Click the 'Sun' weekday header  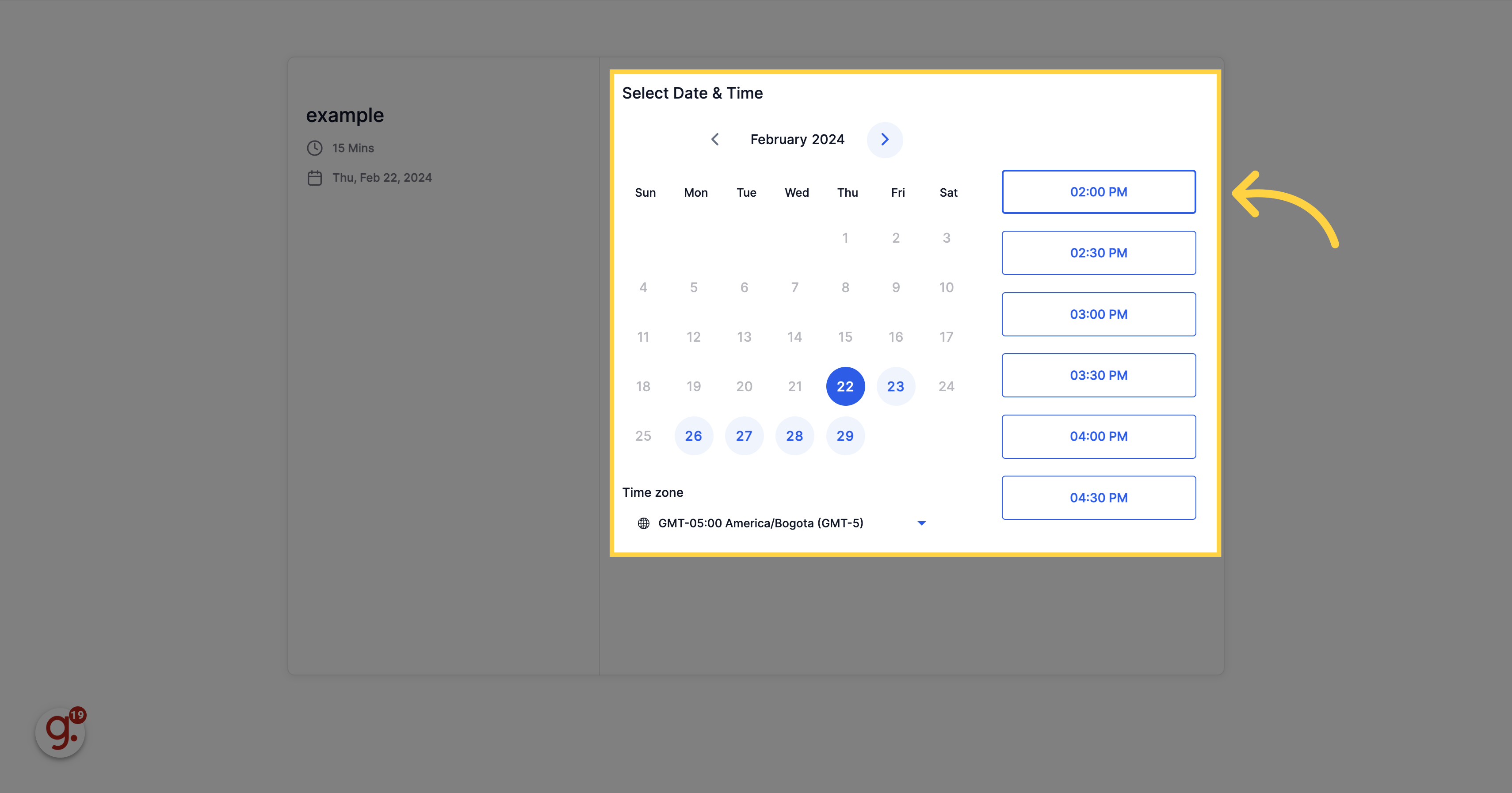coord(645,193)
